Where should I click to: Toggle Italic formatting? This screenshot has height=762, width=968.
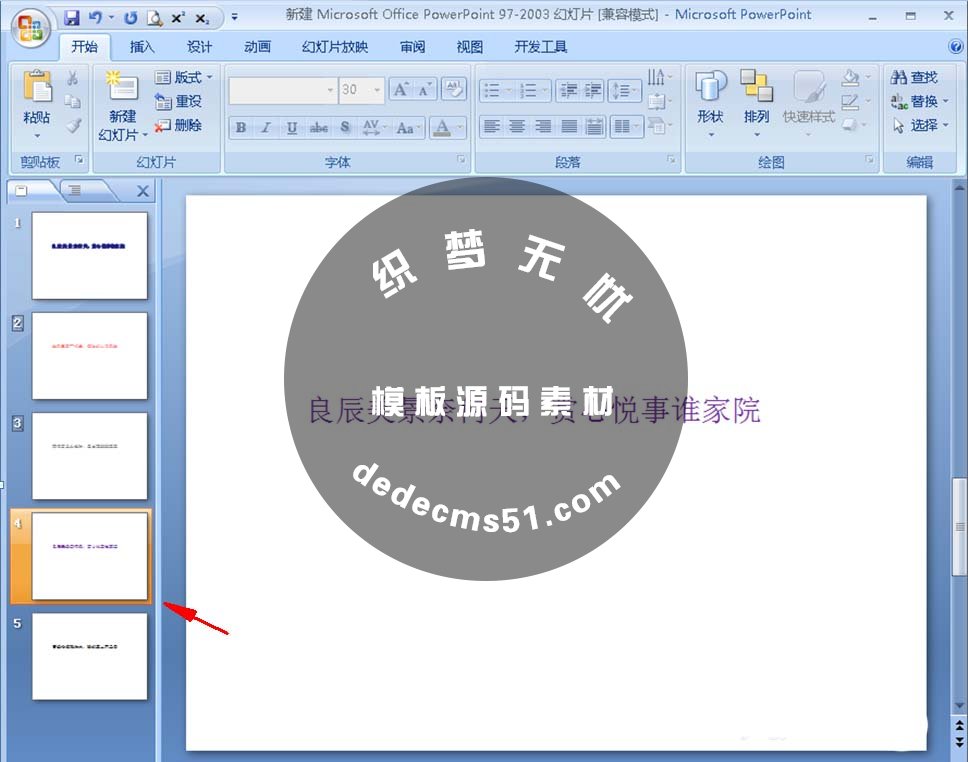(265, 128)
